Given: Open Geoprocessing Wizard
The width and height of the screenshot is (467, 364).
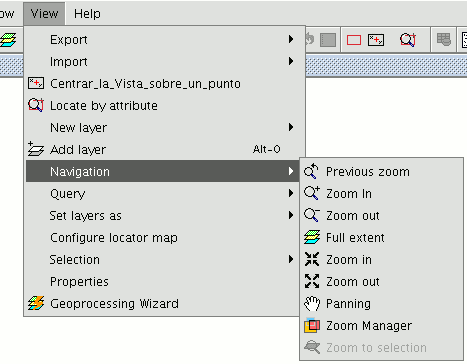Looking at the screenshot, I should click(163, 304).
